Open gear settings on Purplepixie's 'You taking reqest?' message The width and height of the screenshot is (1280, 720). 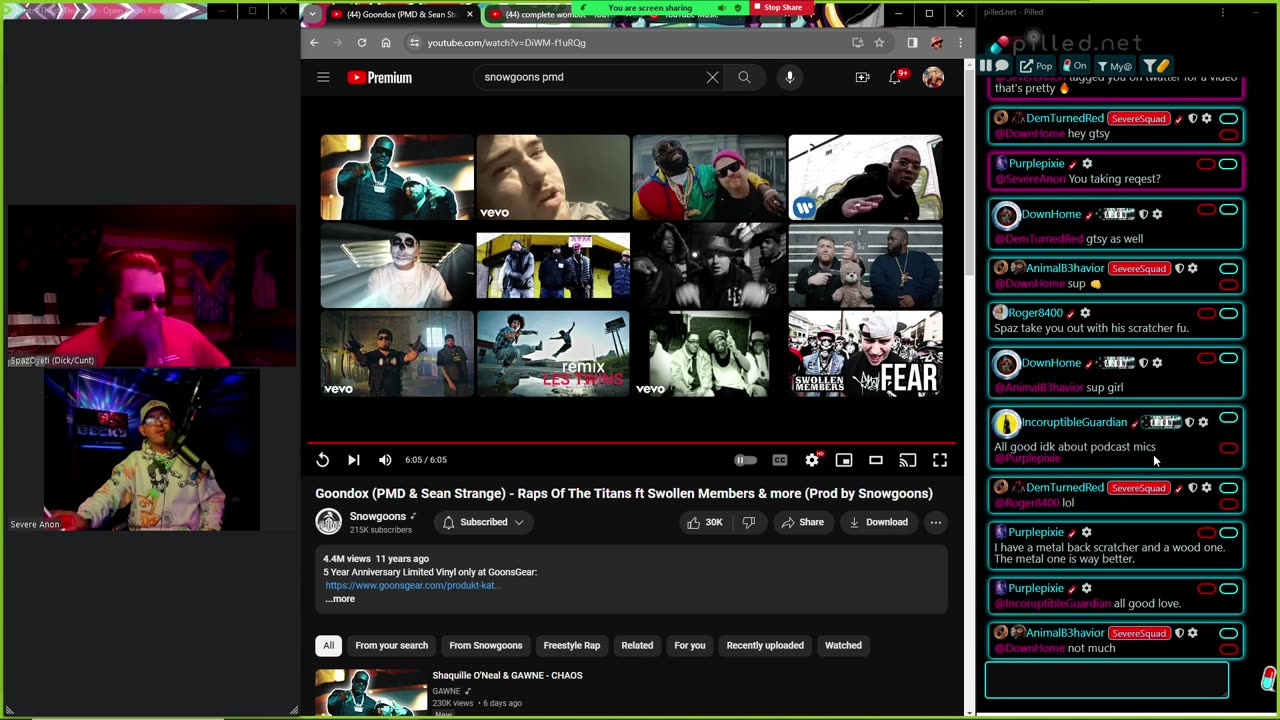(1087, 164)
